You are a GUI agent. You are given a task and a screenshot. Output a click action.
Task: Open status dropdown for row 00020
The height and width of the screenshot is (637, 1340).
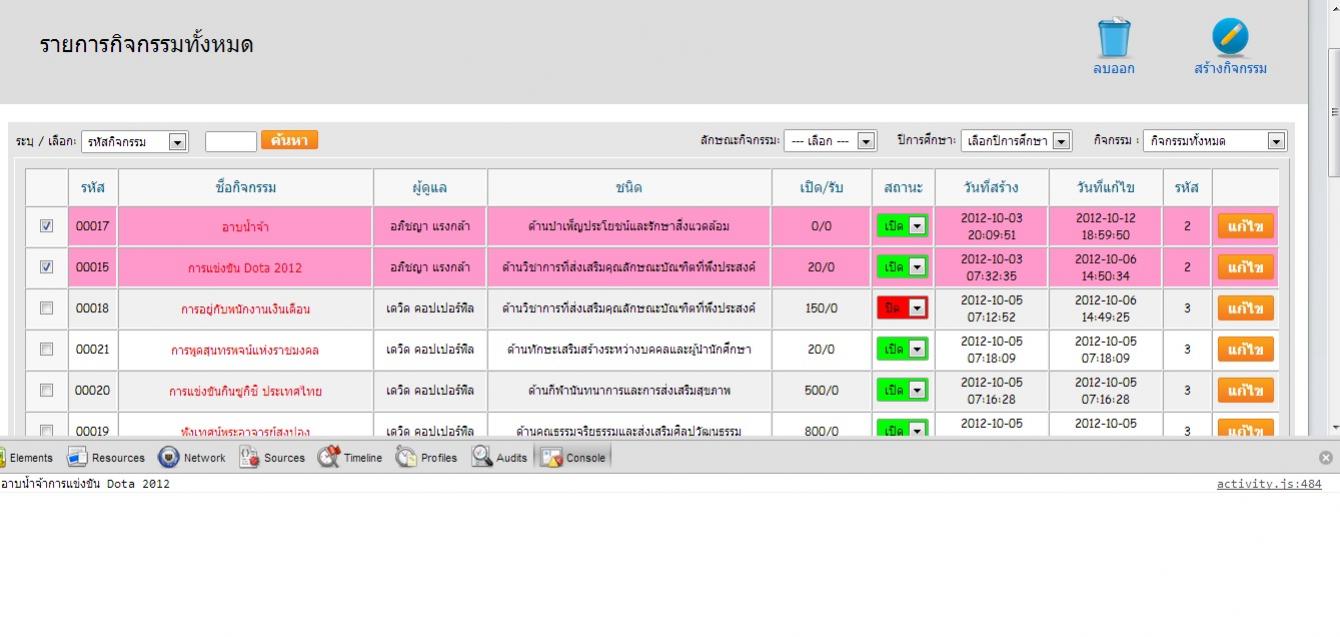point(902,390)
